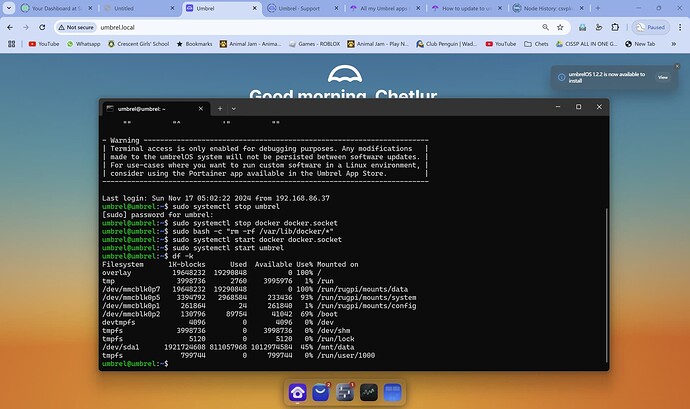Open Animal Jam - Play bookmark
Viewport: 690px width, 409px height.
pyautogui.click(x=378, y=44)
